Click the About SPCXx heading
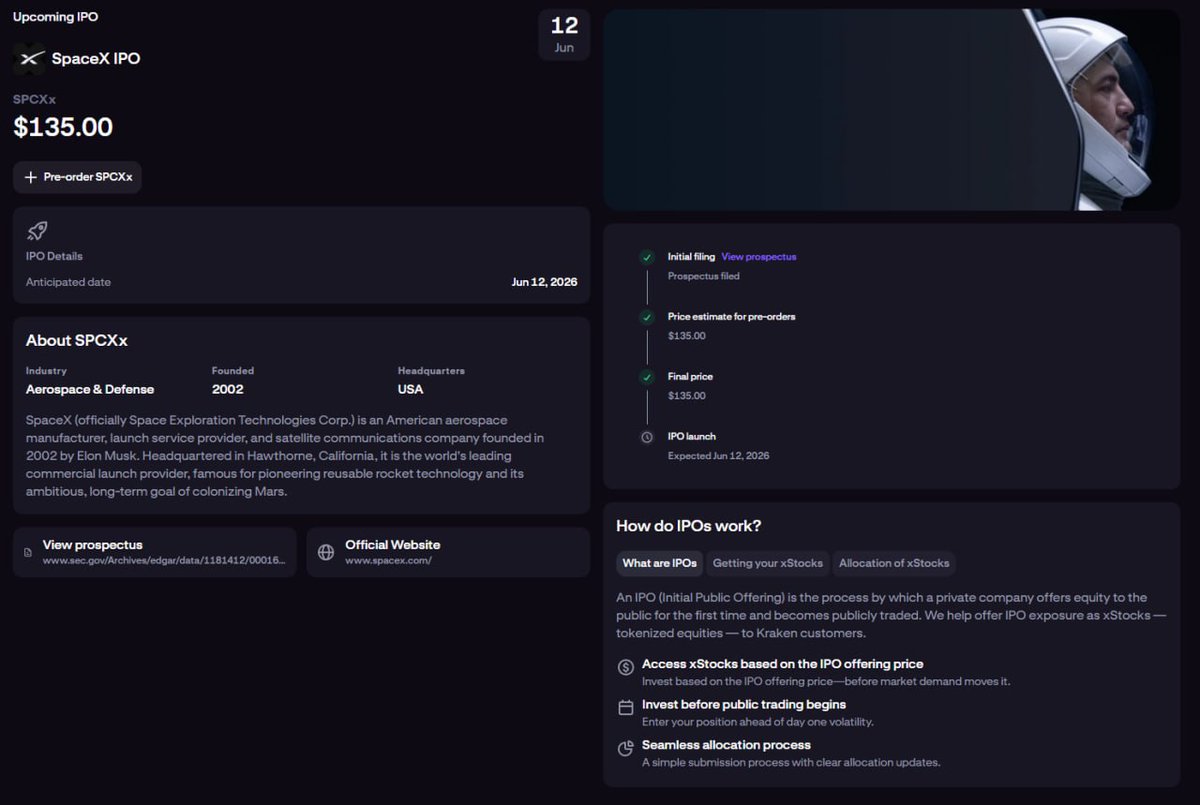The image size is (1200, 805). coord(77,341)
